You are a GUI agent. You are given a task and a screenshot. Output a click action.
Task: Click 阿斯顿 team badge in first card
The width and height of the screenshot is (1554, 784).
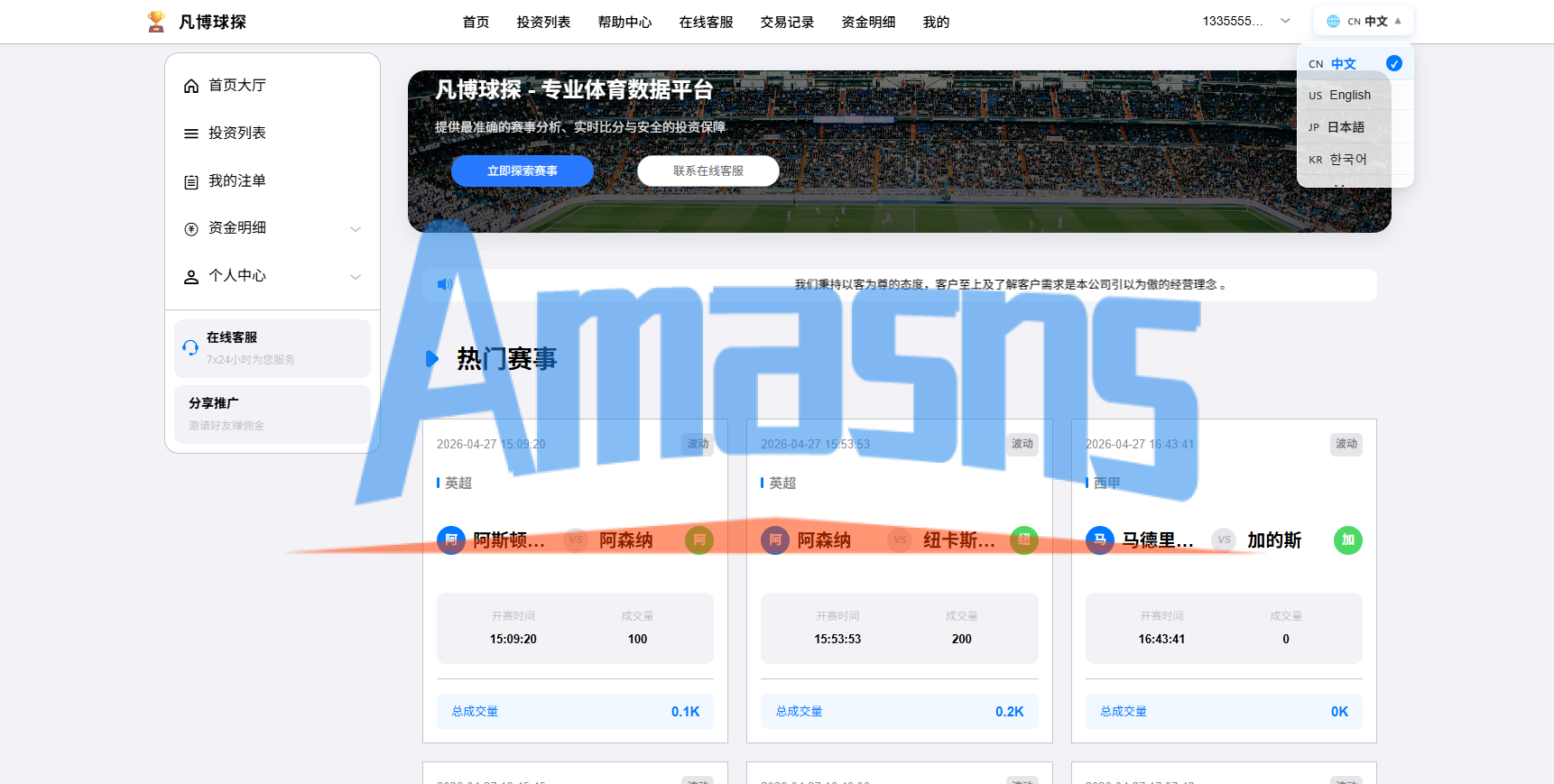[451, 540]
